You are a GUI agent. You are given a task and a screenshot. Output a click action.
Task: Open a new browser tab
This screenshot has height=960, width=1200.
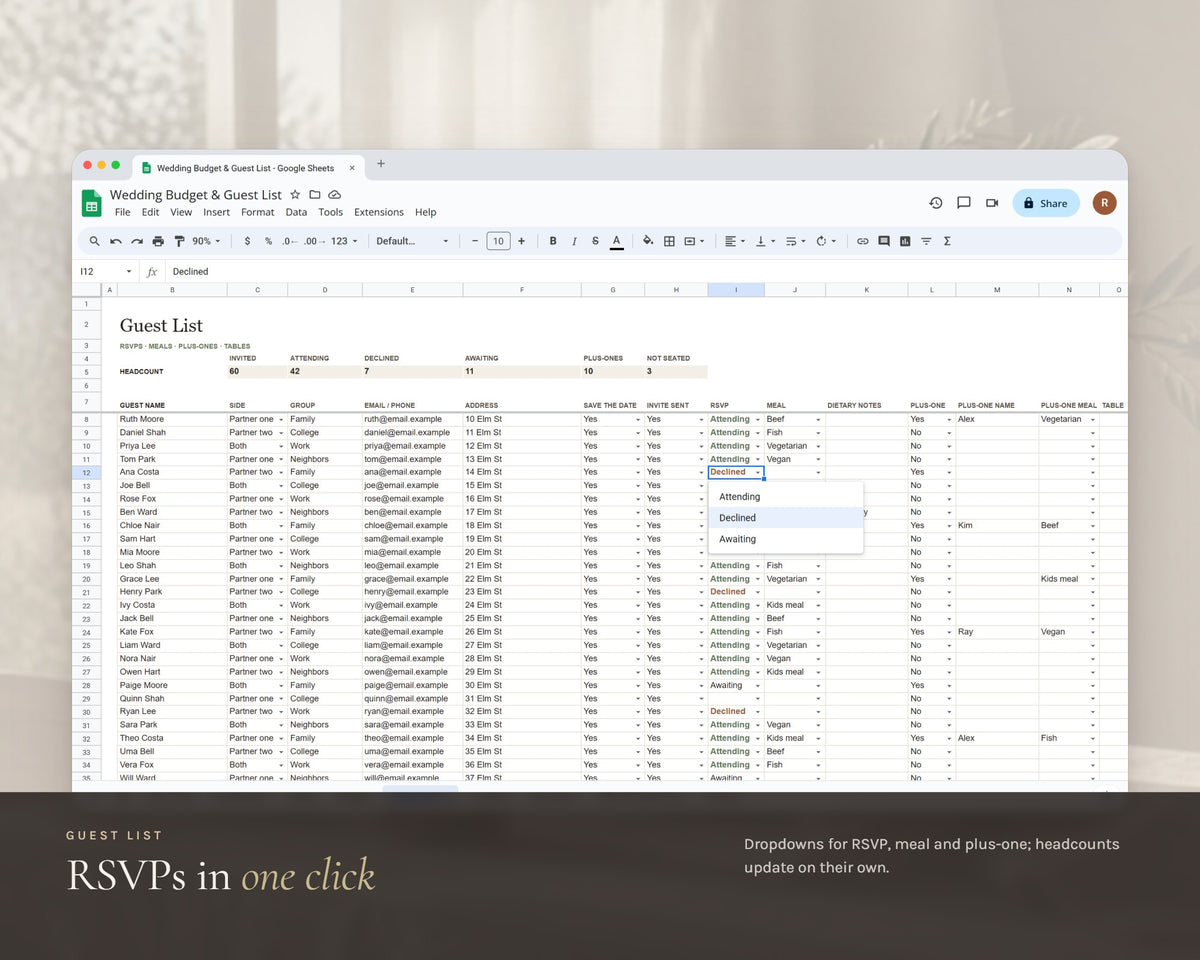[x=380, y=165]
